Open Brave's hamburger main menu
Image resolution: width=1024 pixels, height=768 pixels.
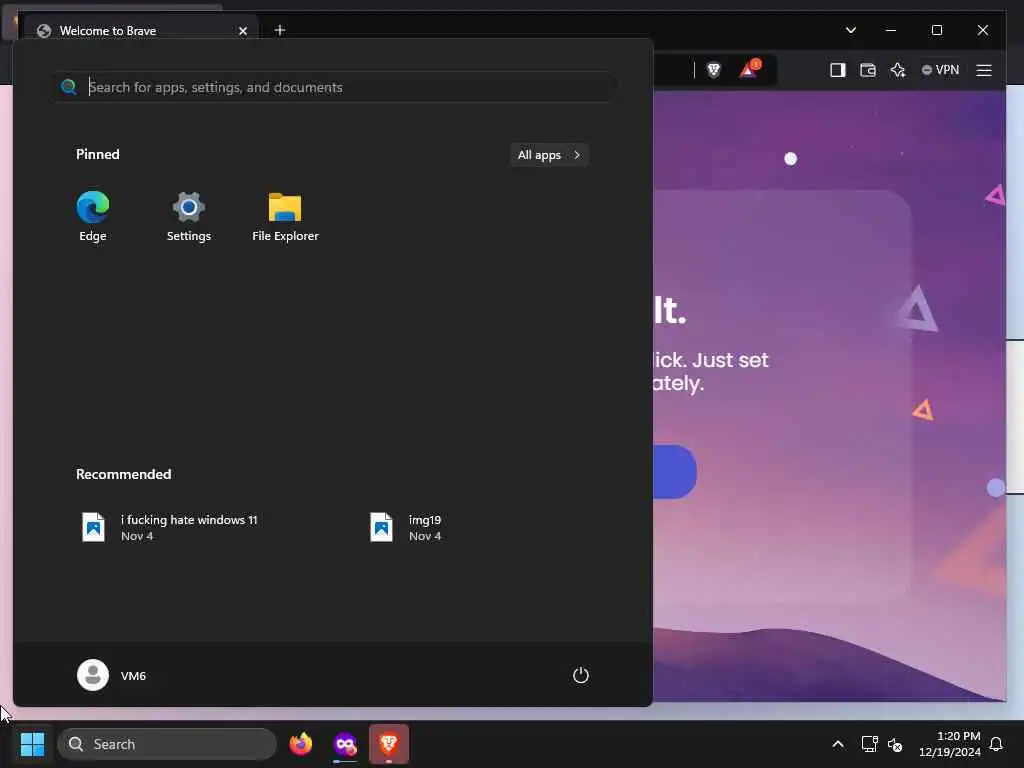pyautogui.click(x=984, y=70)
